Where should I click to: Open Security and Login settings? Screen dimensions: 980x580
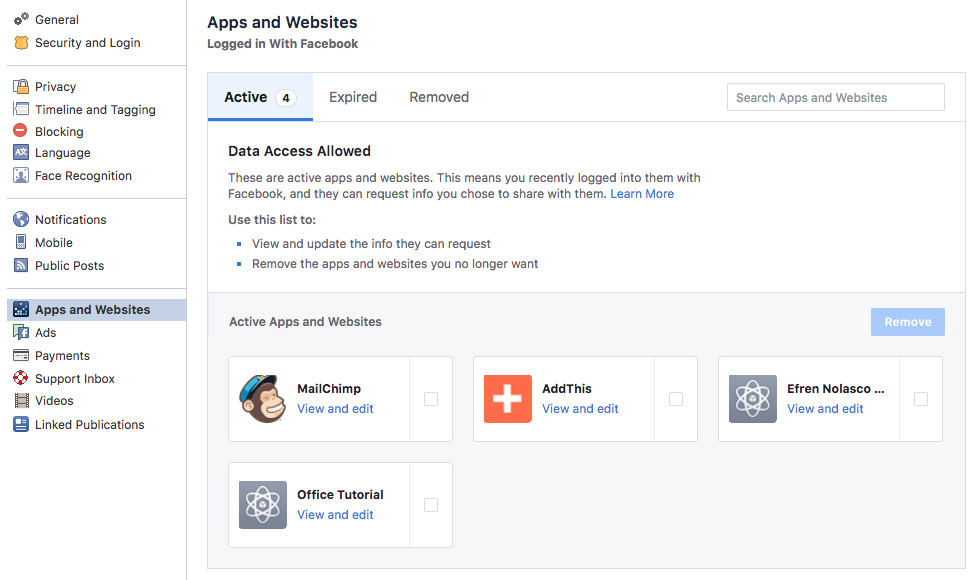coord(88,42)
